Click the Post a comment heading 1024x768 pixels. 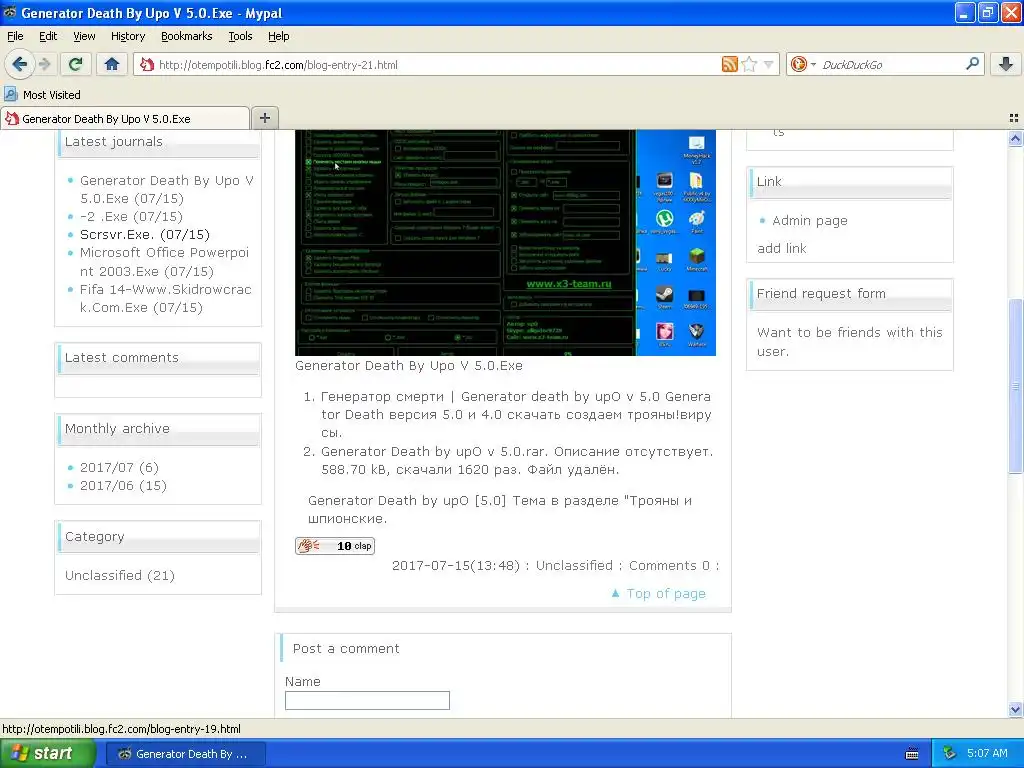[345, 648]
